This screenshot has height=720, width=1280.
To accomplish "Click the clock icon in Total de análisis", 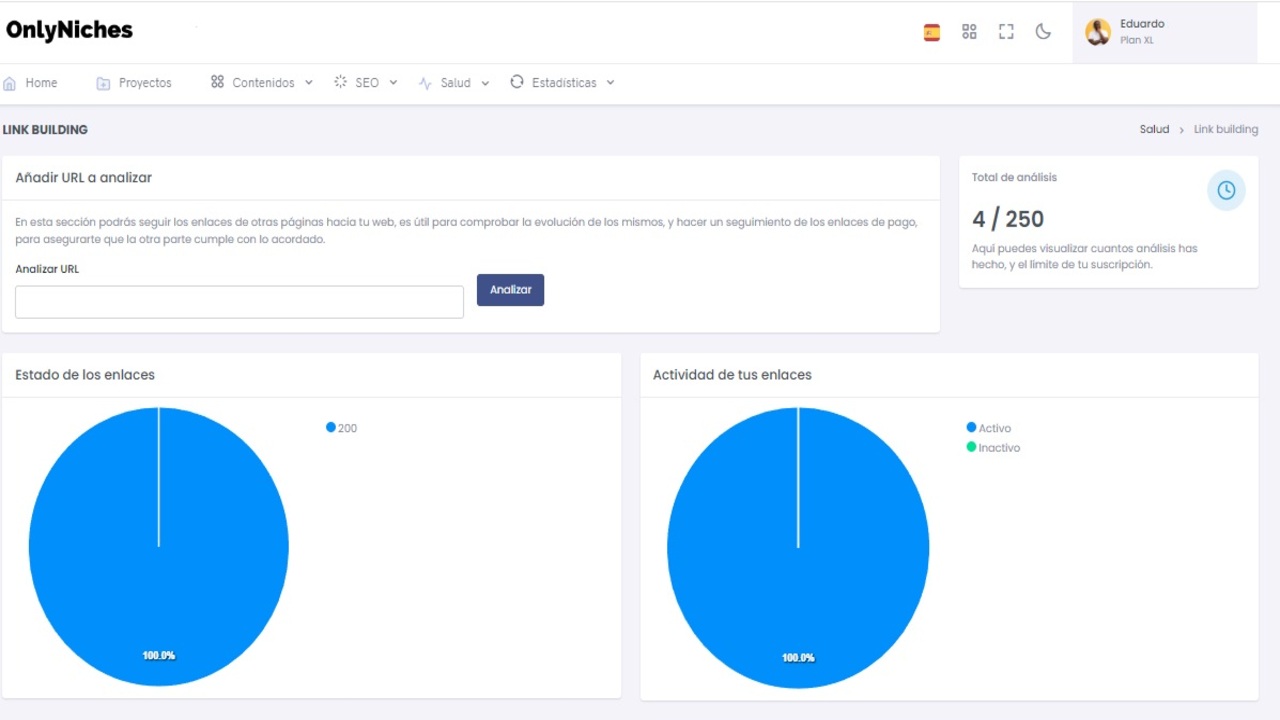I will point(1225,190).
